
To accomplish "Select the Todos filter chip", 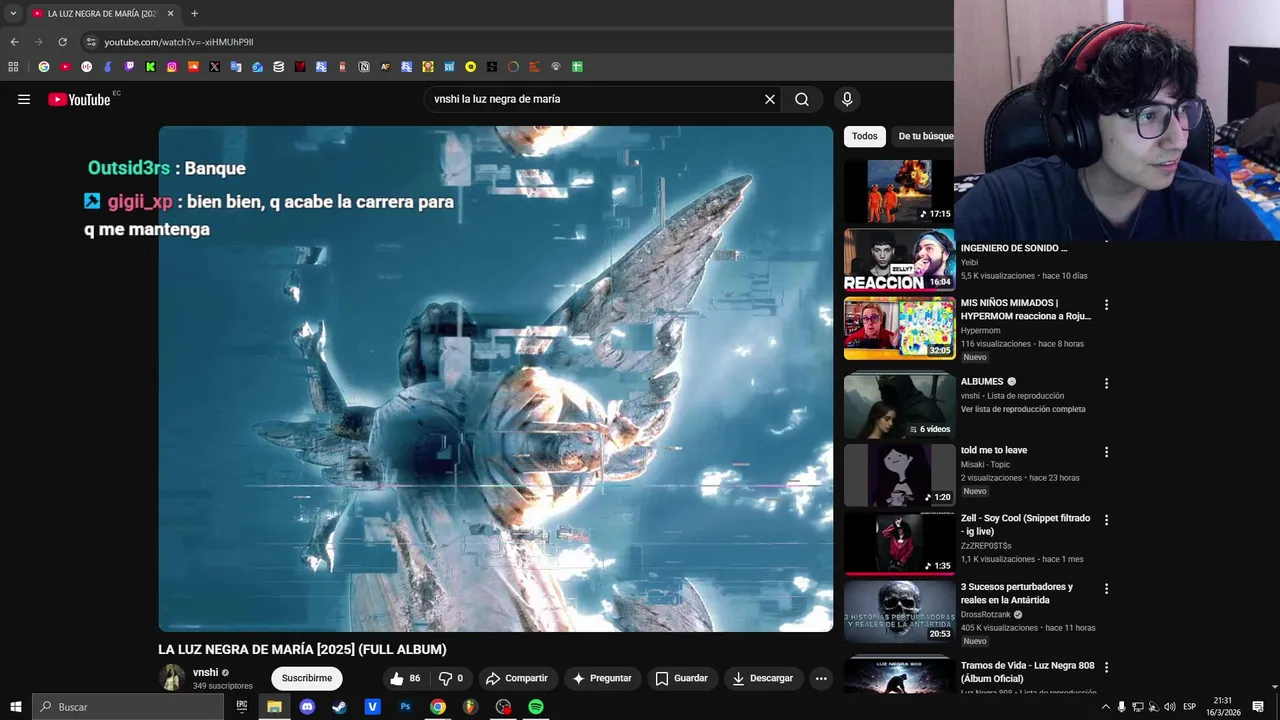I will pos(865,136).
